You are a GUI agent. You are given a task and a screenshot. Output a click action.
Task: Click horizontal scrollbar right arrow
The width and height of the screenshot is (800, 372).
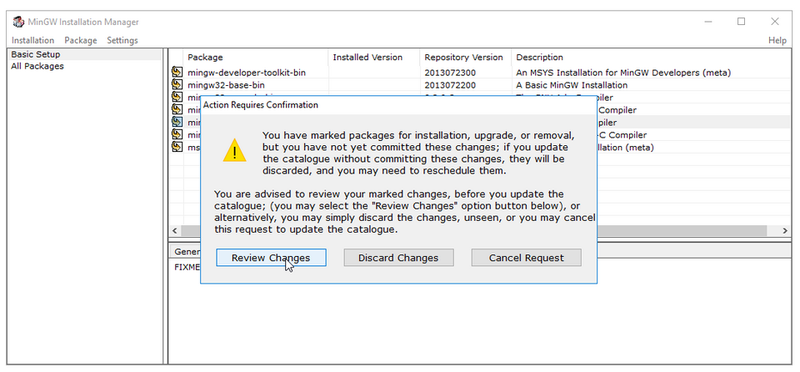[x=786, y=231]
